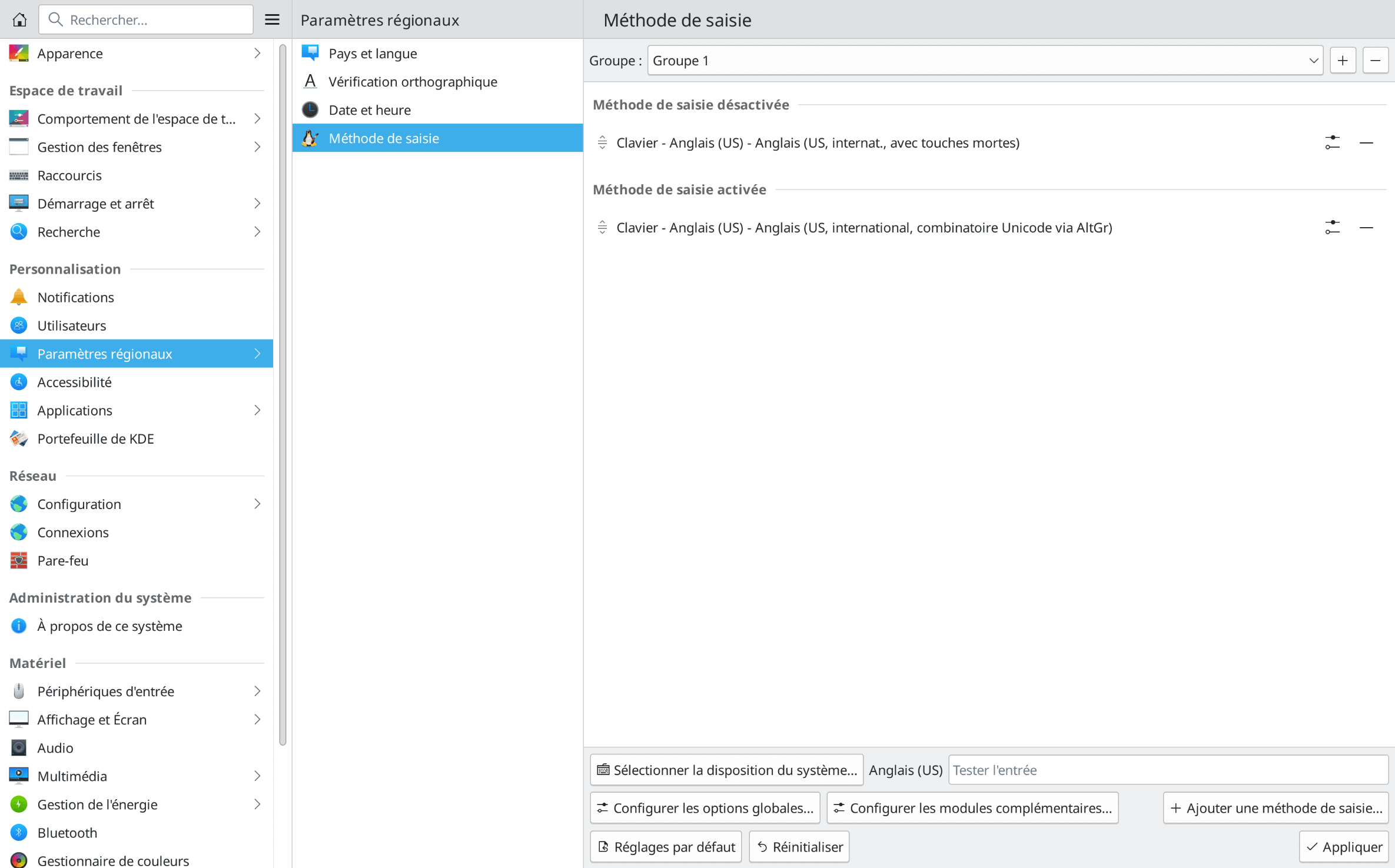Open the Groupe combo box
Image resolution: width=1395 pixels, height=868 pixels.
pyautogui.click(x=985, y=60)
